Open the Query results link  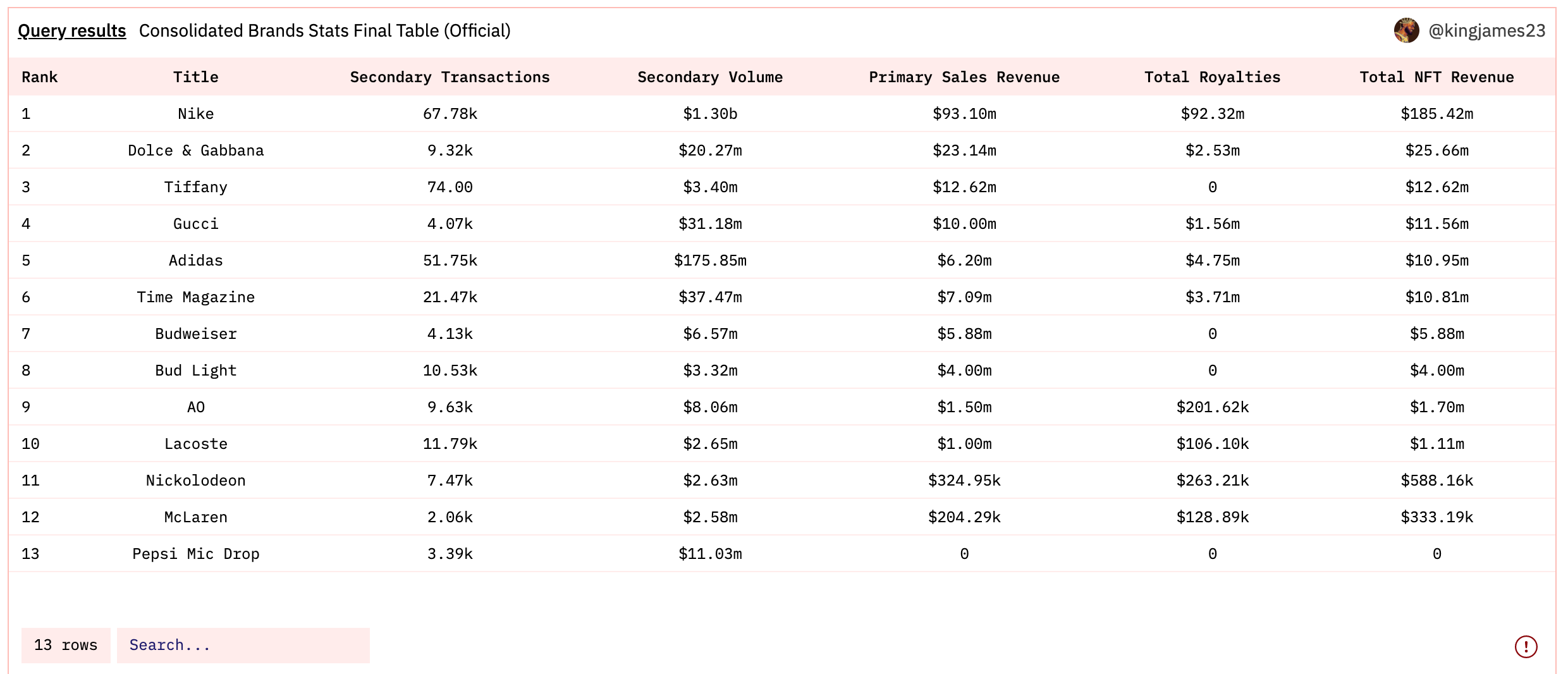click(x=71, y=30)
